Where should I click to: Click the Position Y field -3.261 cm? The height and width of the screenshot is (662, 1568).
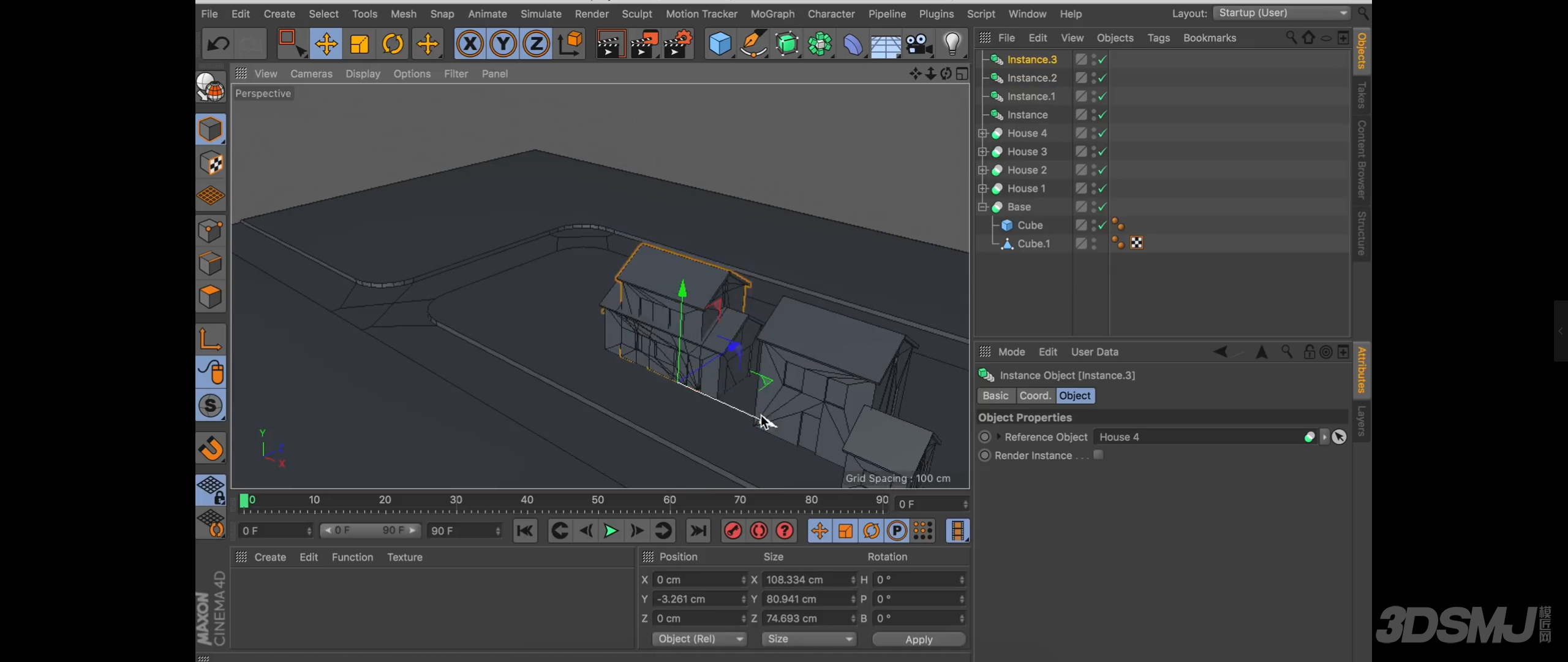coord(700,599)
